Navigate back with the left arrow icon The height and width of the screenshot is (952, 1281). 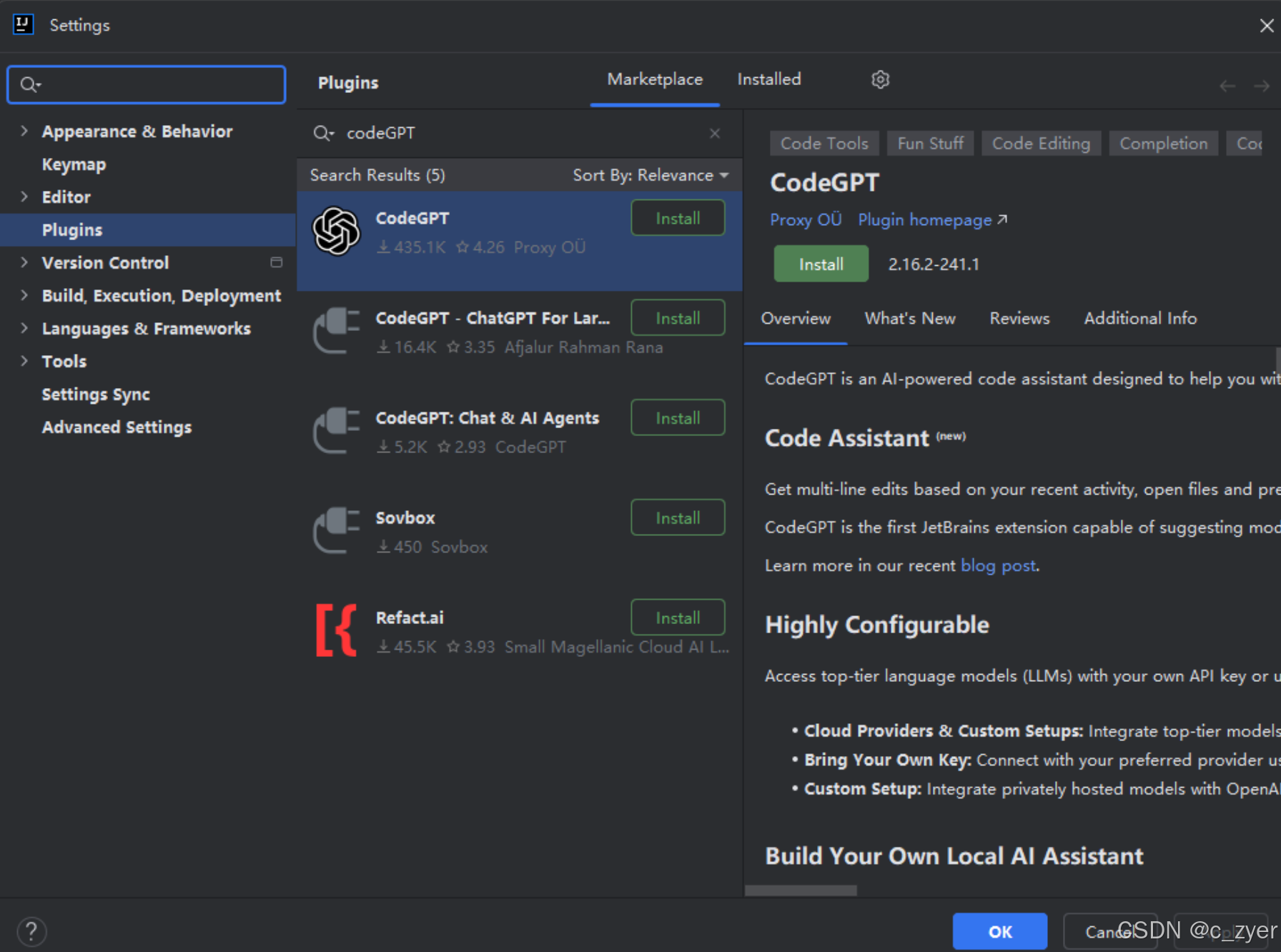1227,86
